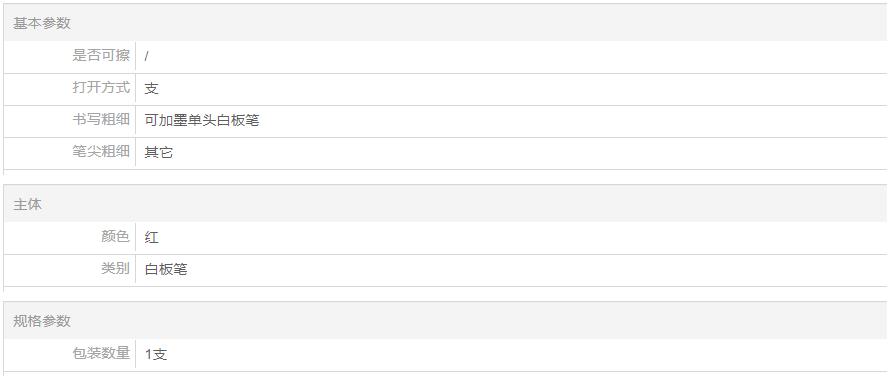Click the 包装数量 table row
This screenshot has width=890, height=376.
coord(445,355)
